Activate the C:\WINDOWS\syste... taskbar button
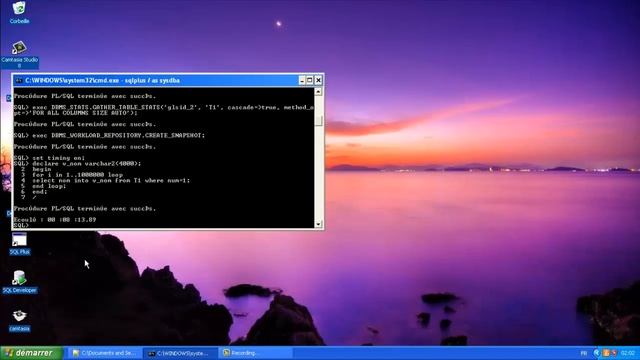 click(180, 353)
